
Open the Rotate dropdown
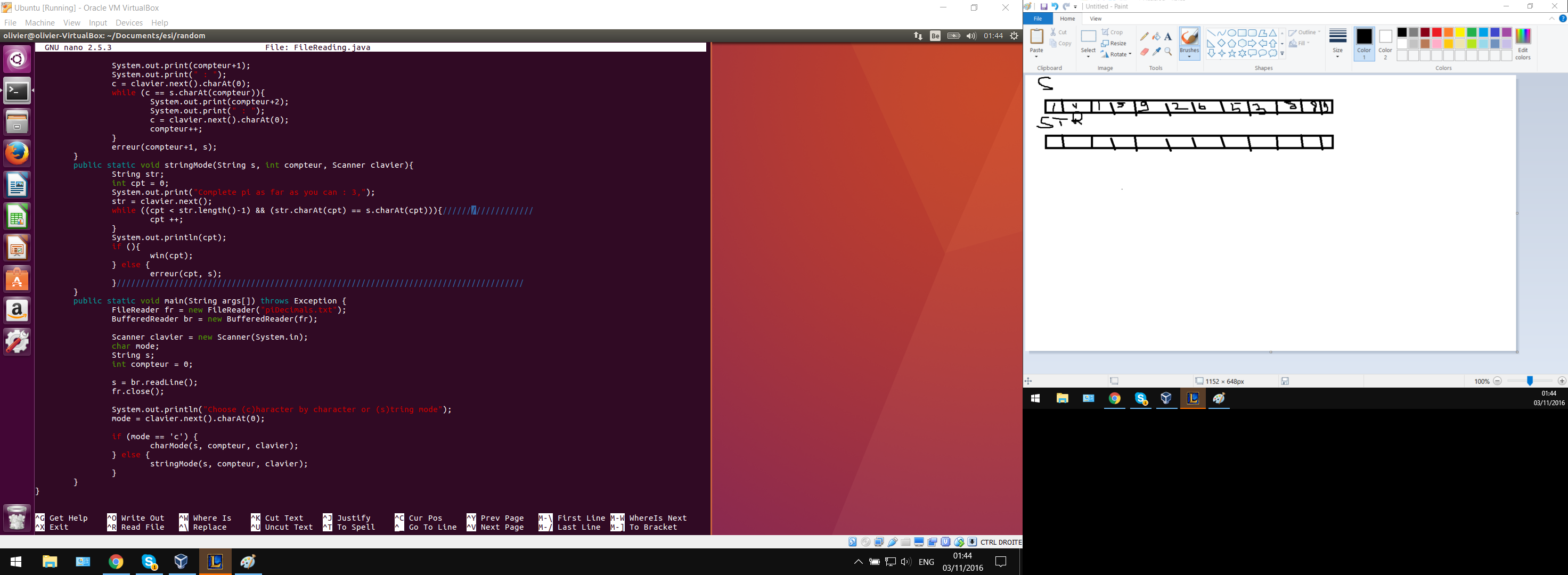[1116, 54]
